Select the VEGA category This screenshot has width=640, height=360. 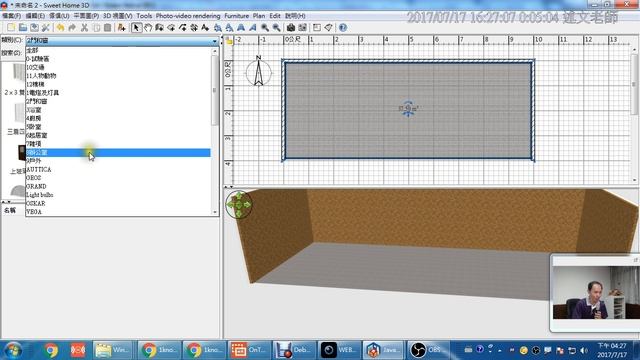click(118, 212)
